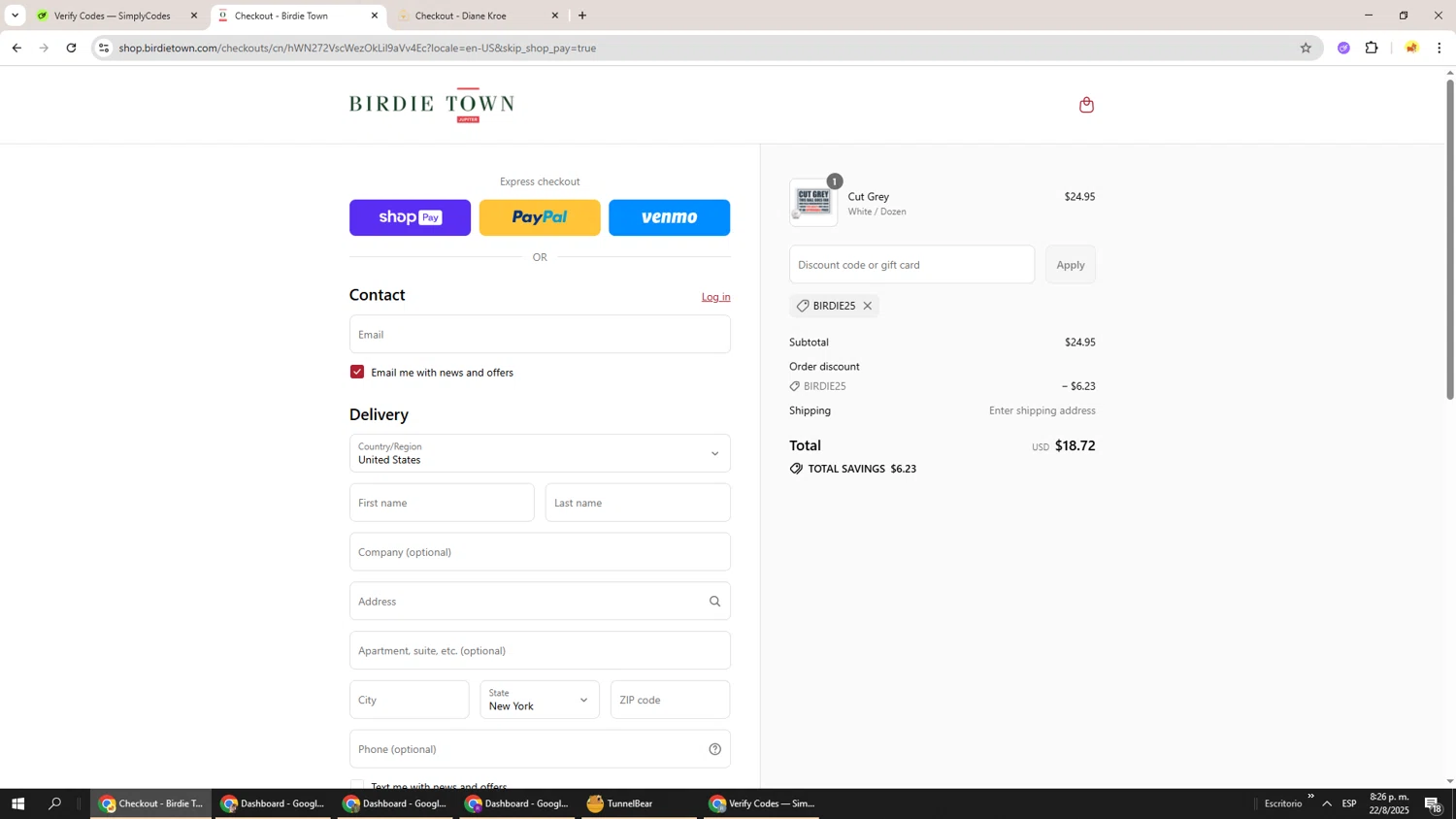Viewport: 1456px width, 819px height.
Task: Open Windows taskbar search
Action: coord(54,803)
